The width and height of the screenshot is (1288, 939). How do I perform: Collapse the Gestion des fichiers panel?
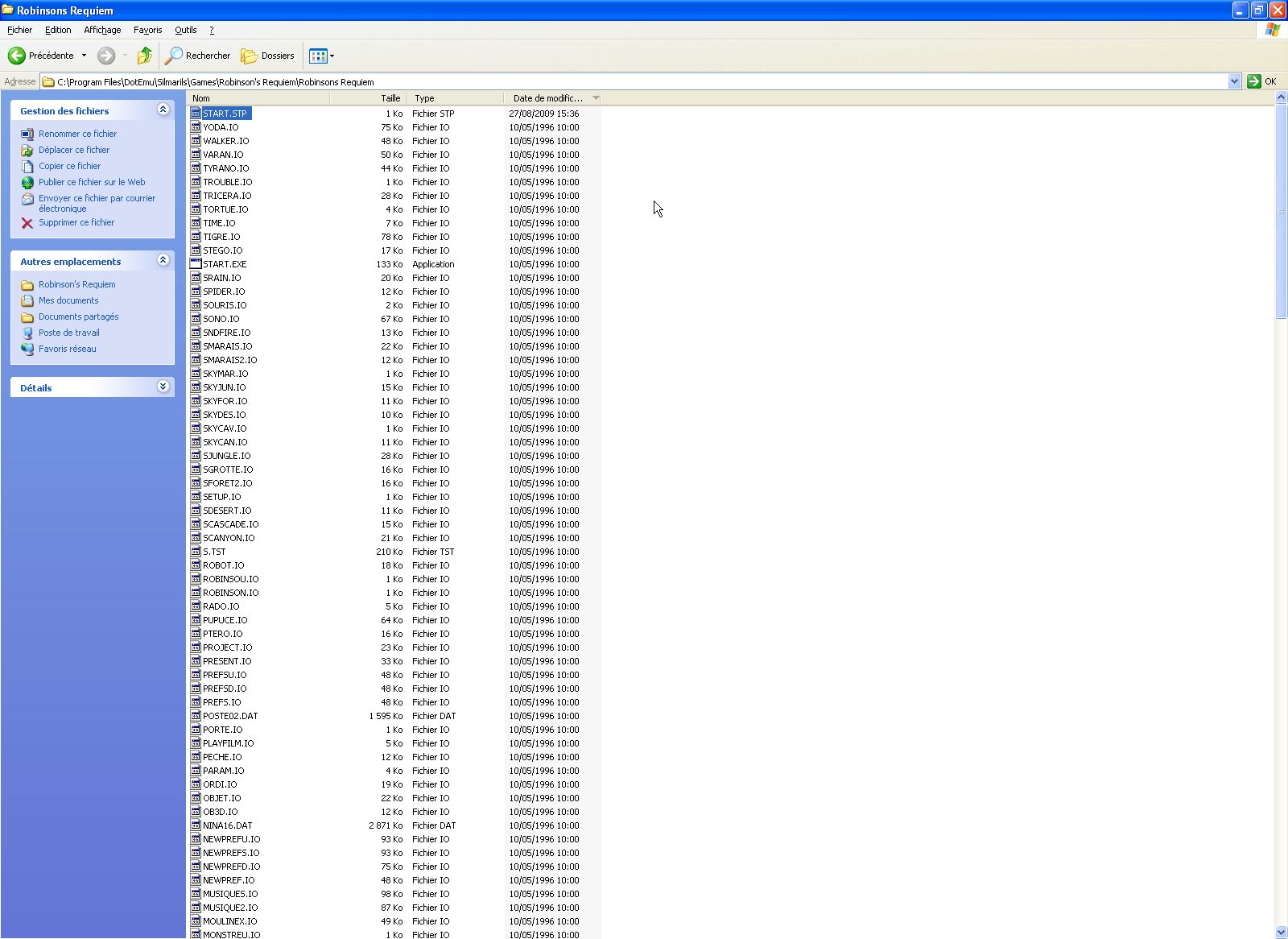tap(163, 110)
